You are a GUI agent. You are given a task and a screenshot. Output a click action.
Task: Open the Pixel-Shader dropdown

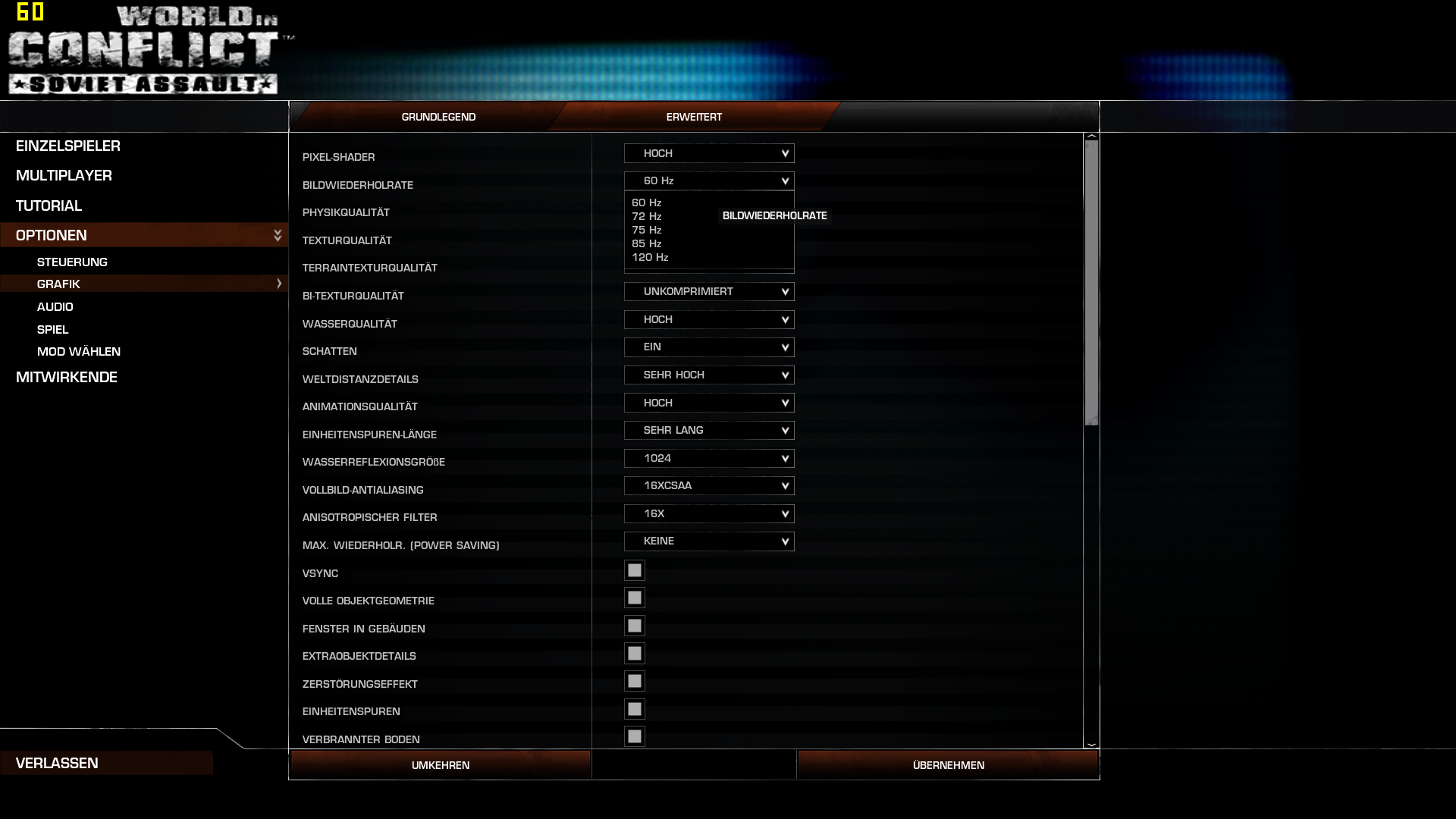709,153
